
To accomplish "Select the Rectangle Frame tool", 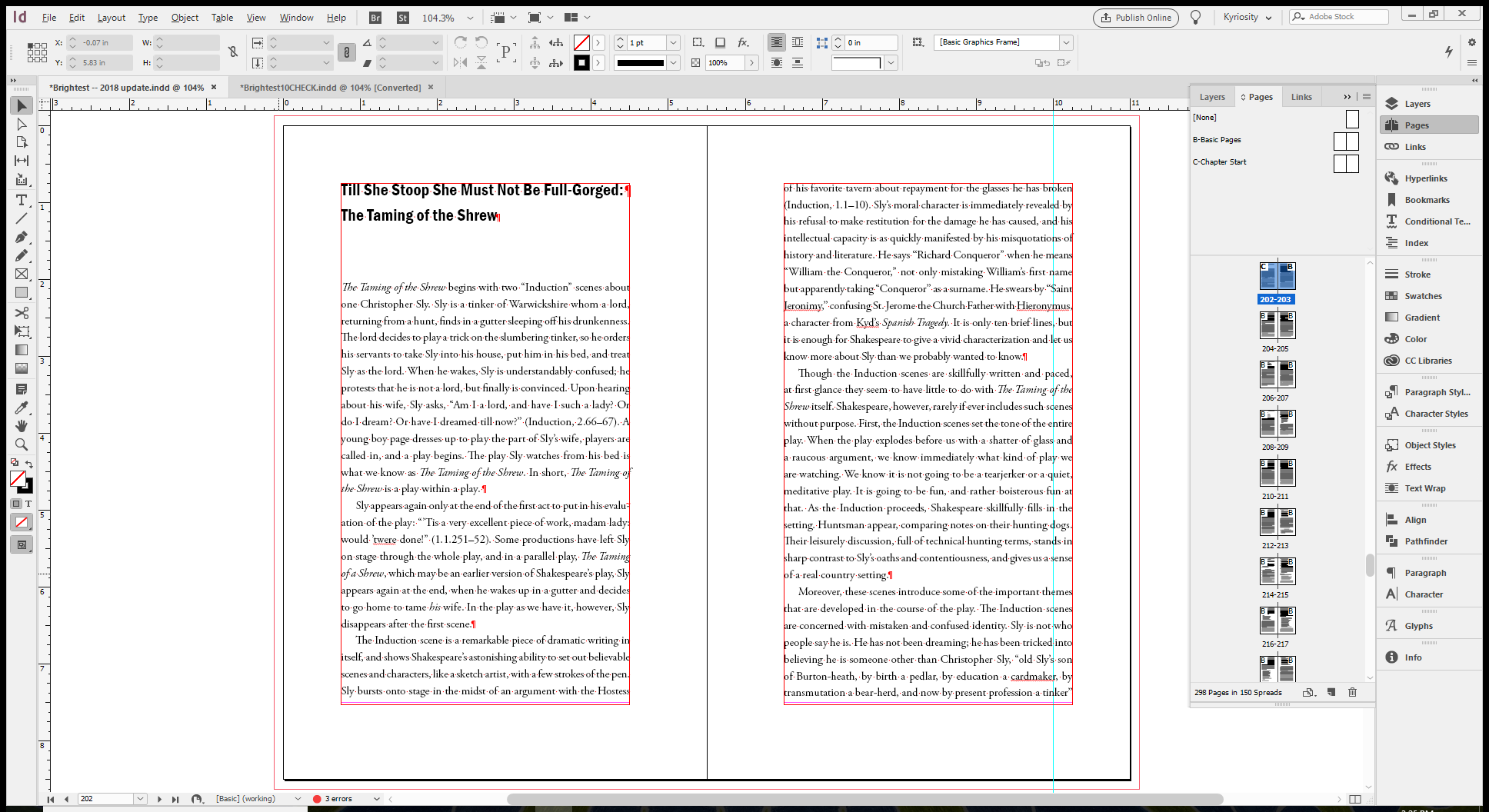I will pos(22,274).
